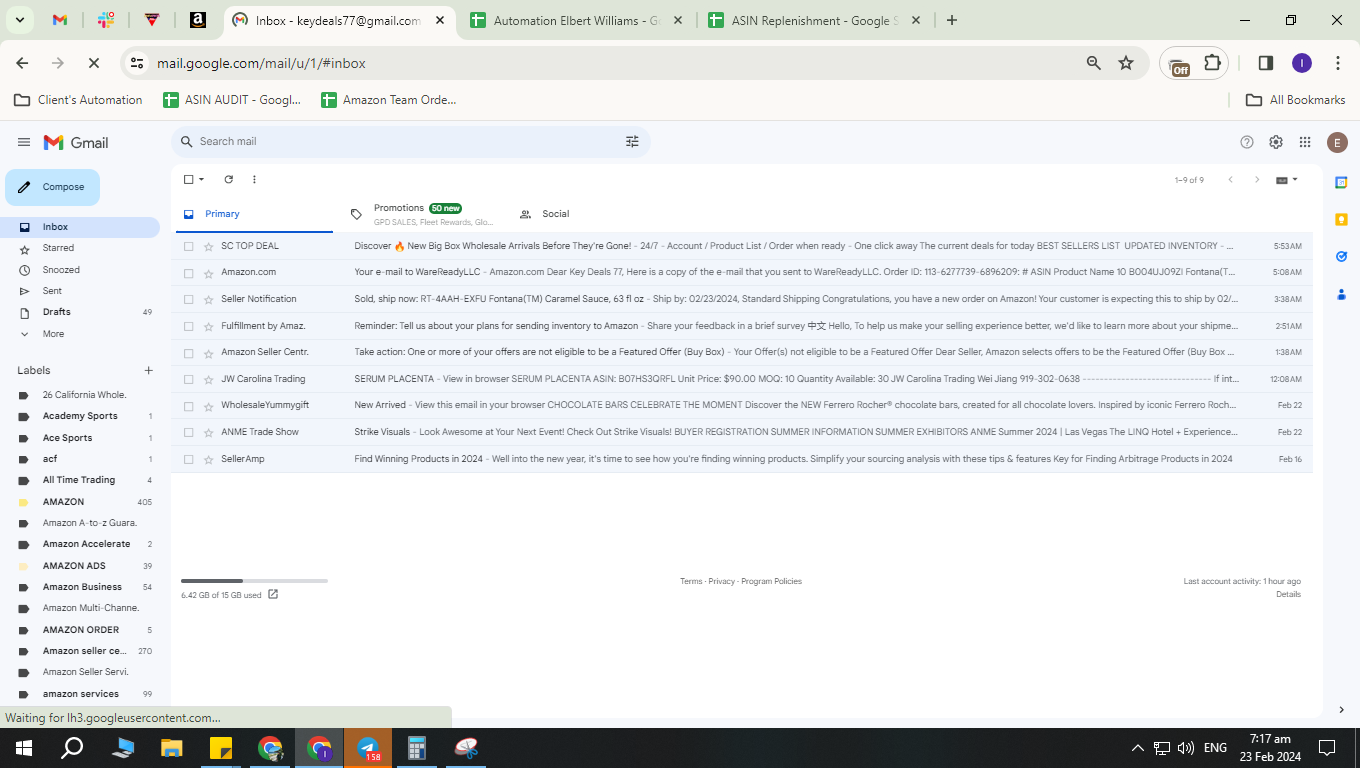Open the inbox toolbar More menu
The width and height of the screenshot is (1360, 768).
[x=254, y=180]
